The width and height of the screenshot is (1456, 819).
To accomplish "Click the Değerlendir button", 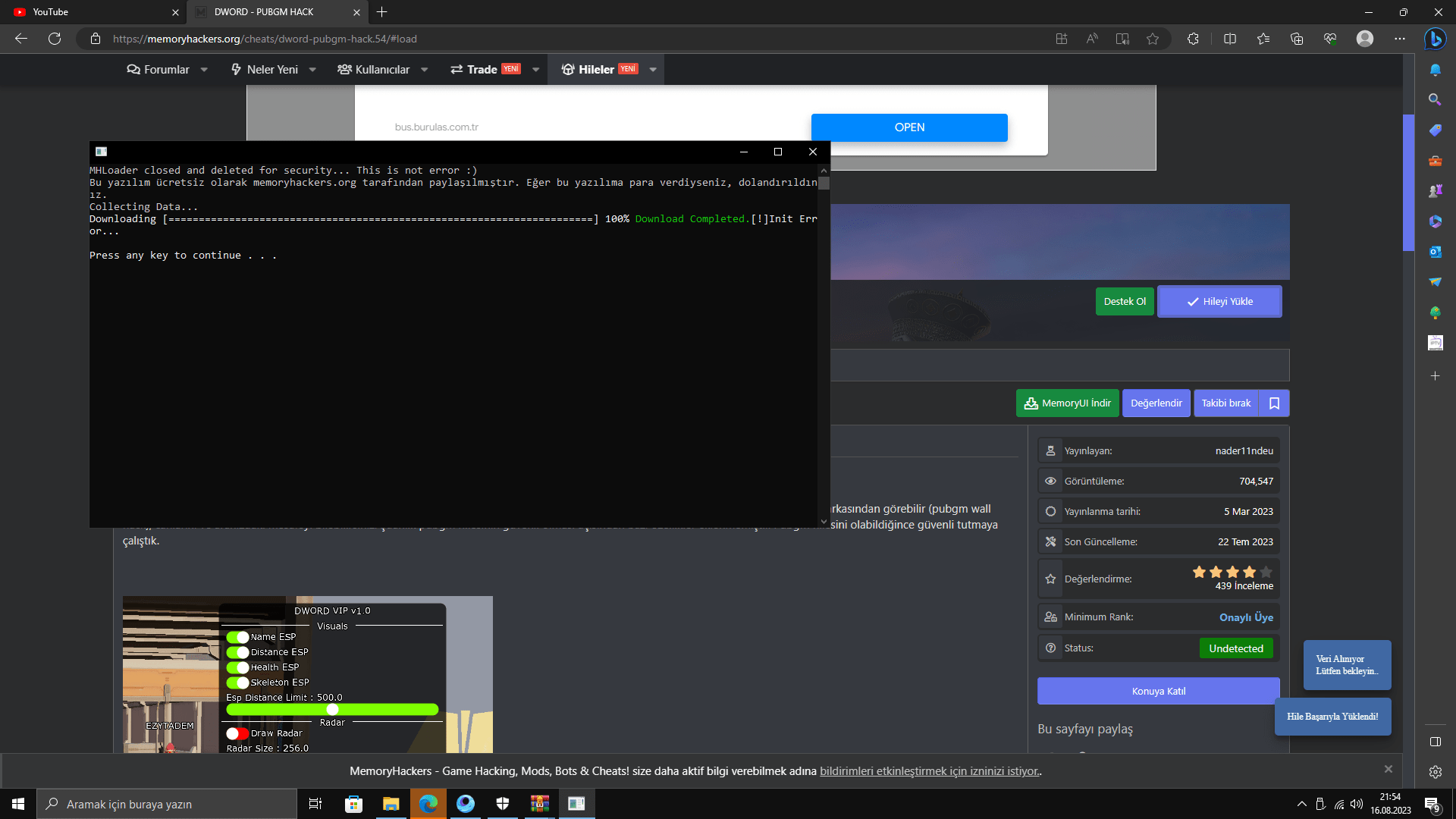I will pos(1156,403).
